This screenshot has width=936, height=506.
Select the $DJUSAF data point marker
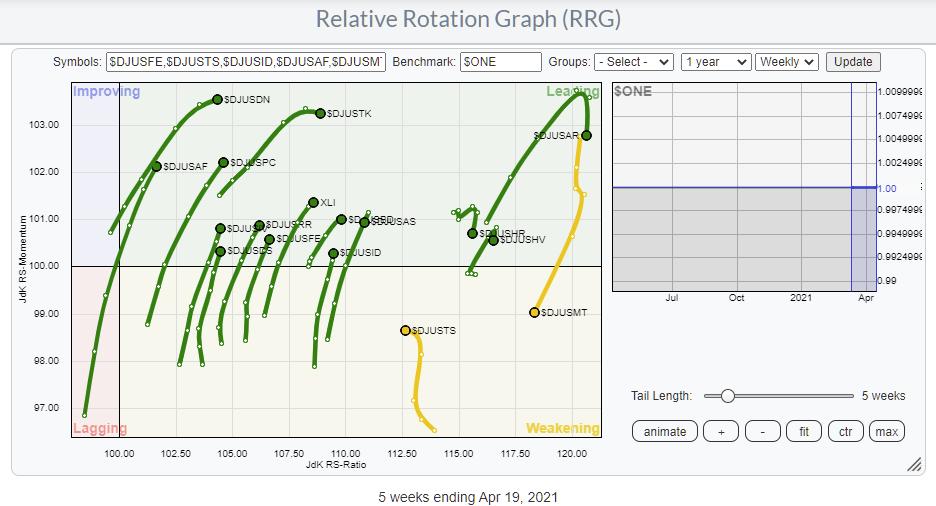click(156, 166)
